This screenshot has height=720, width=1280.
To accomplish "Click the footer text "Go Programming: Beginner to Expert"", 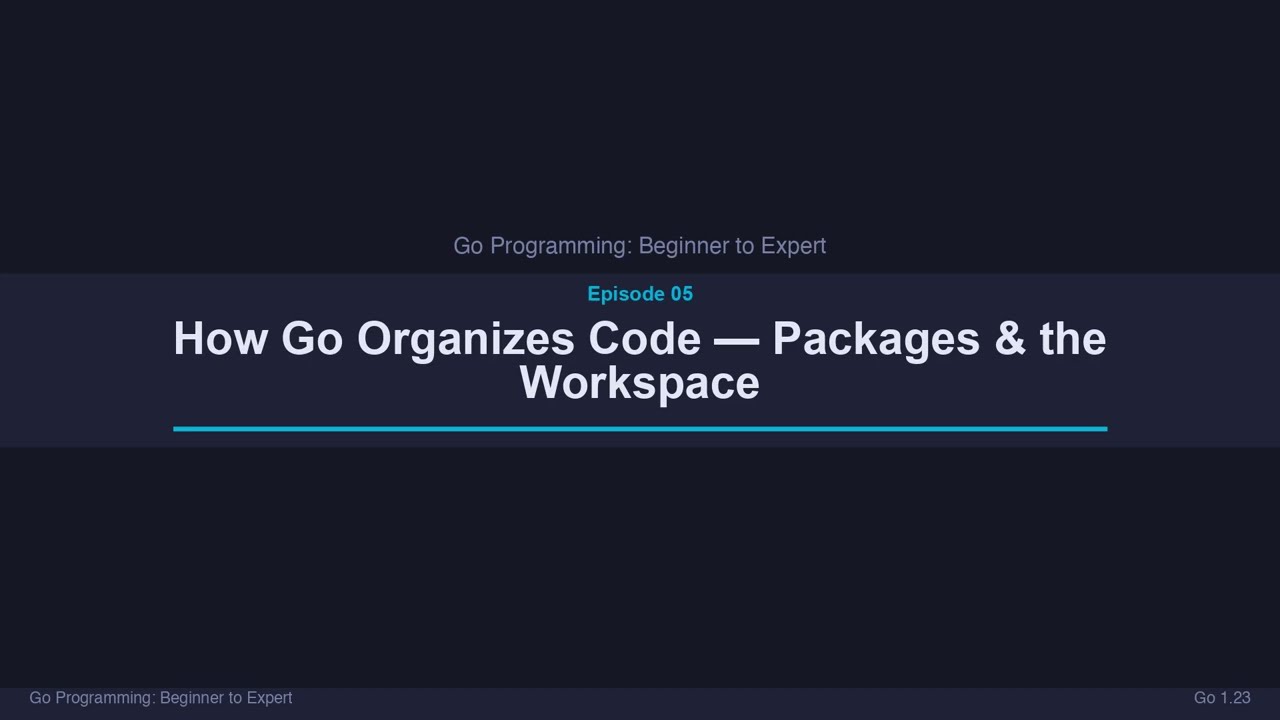I will pyautogui.click(x=161, y=698).
